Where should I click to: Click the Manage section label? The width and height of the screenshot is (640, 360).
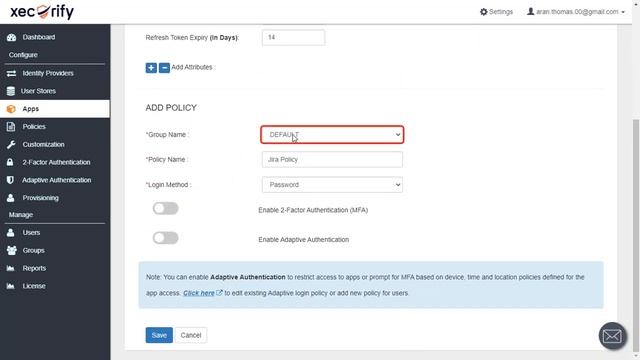click(x=21, y=215)
